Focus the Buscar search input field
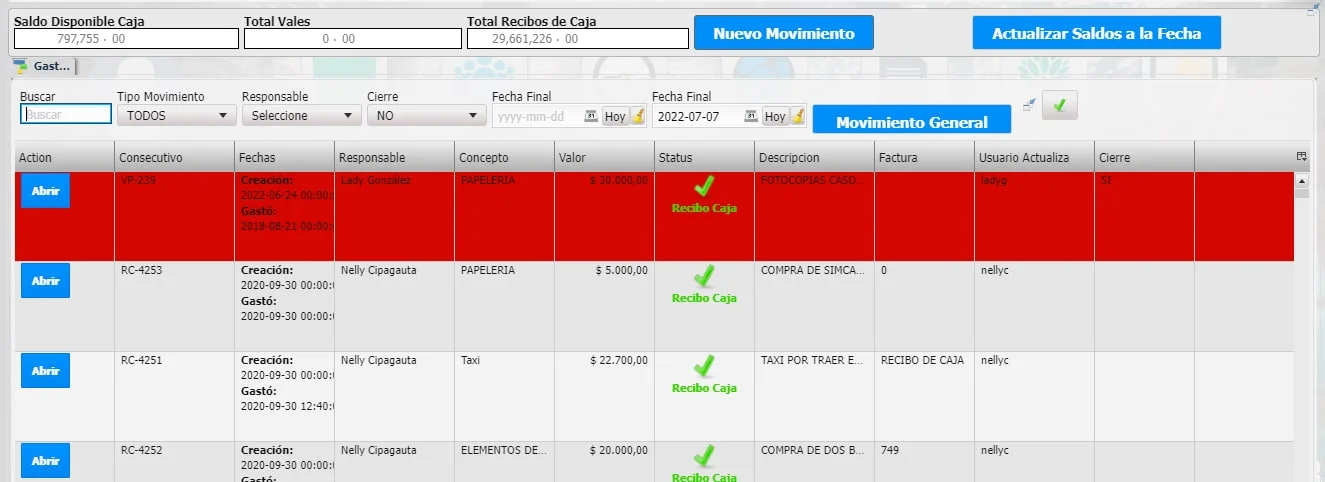1325x482 pixels. point(66,115)
